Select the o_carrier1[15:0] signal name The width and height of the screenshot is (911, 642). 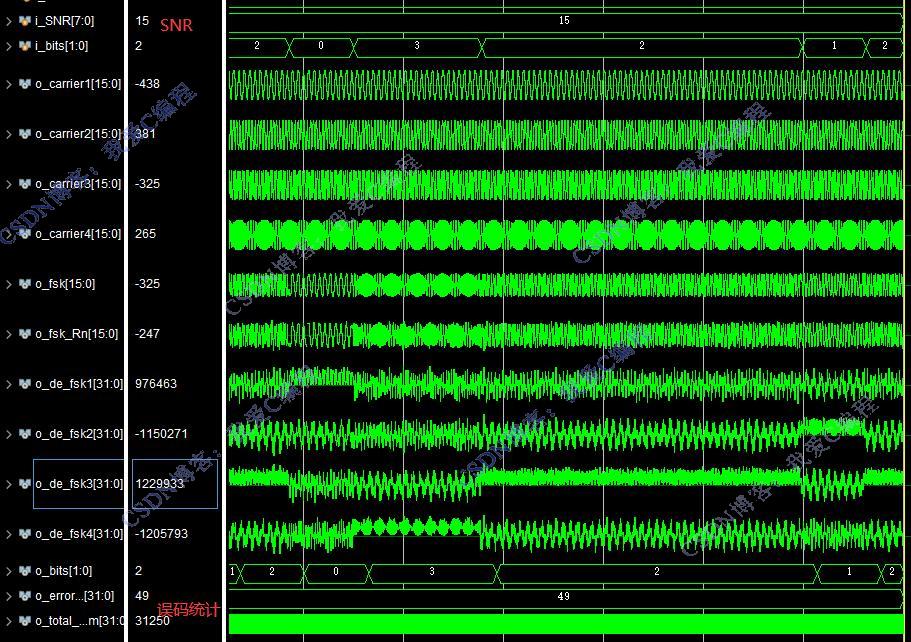point(78,84)
